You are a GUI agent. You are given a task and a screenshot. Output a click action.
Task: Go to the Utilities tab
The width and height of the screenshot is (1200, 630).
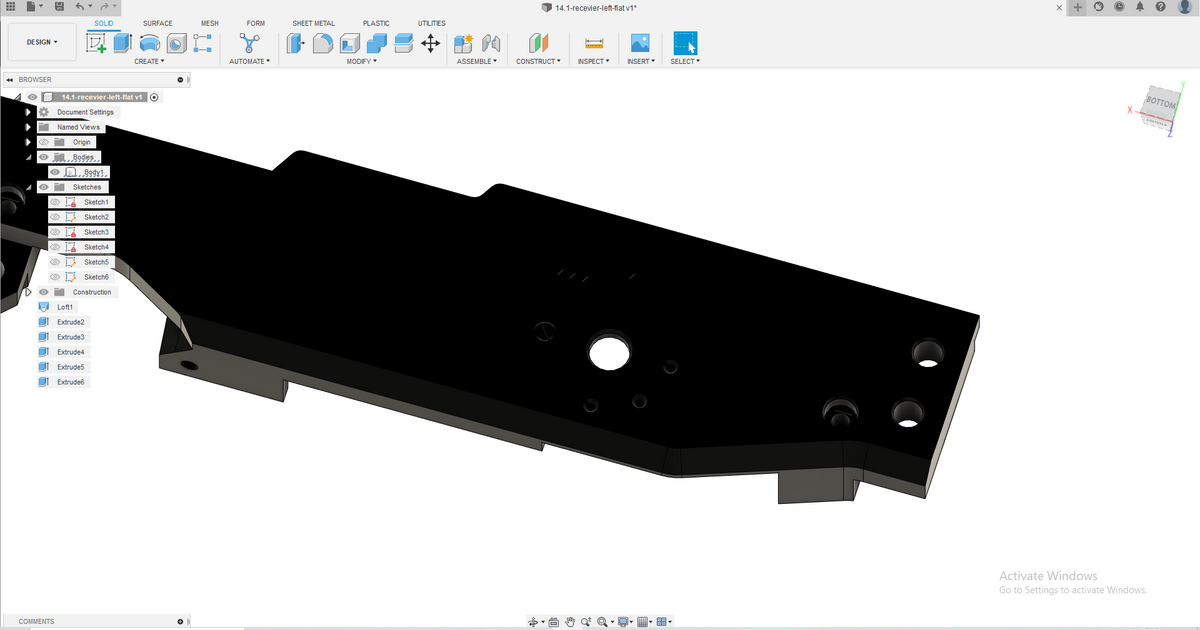point(432,23)
